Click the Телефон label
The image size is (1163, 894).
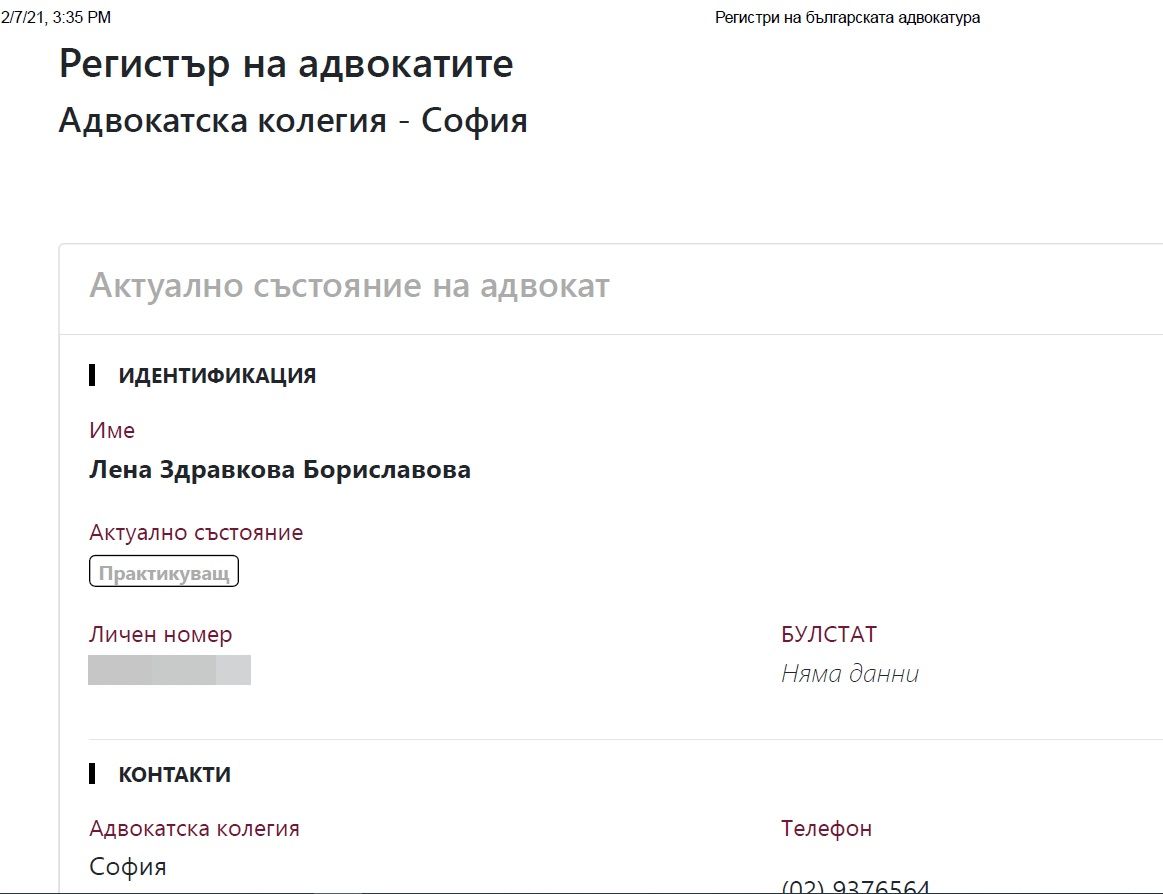[826, 828]
